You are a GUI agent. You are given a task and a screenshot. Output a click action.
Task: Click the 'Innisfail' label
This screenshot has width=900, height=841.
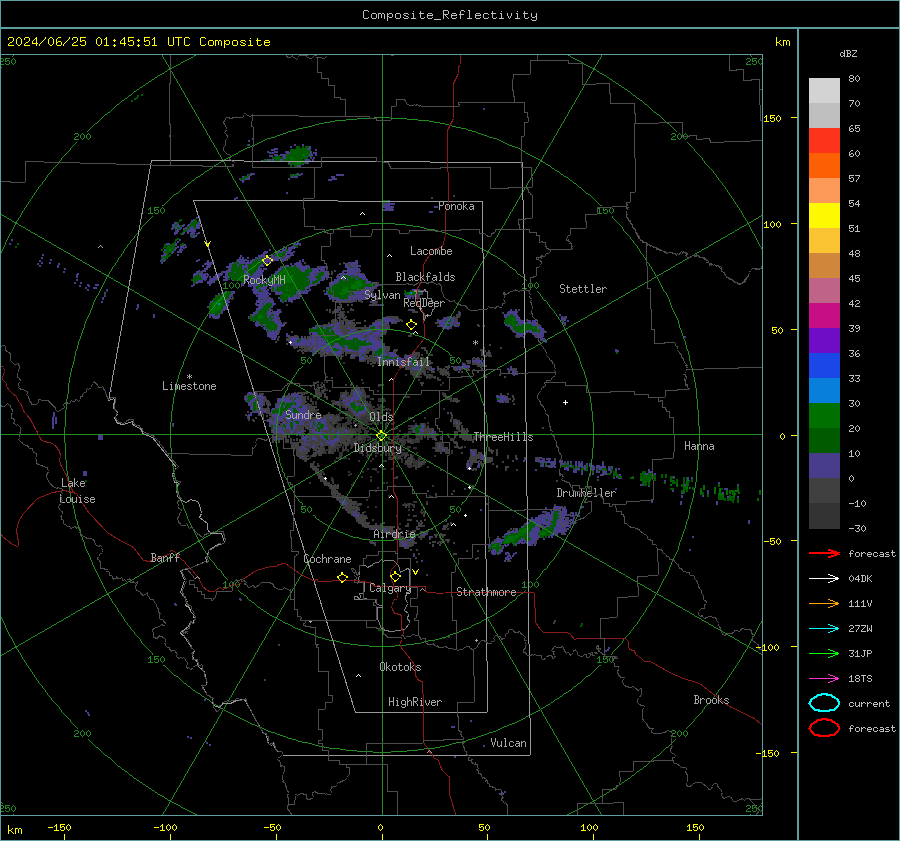pos(403,362)
